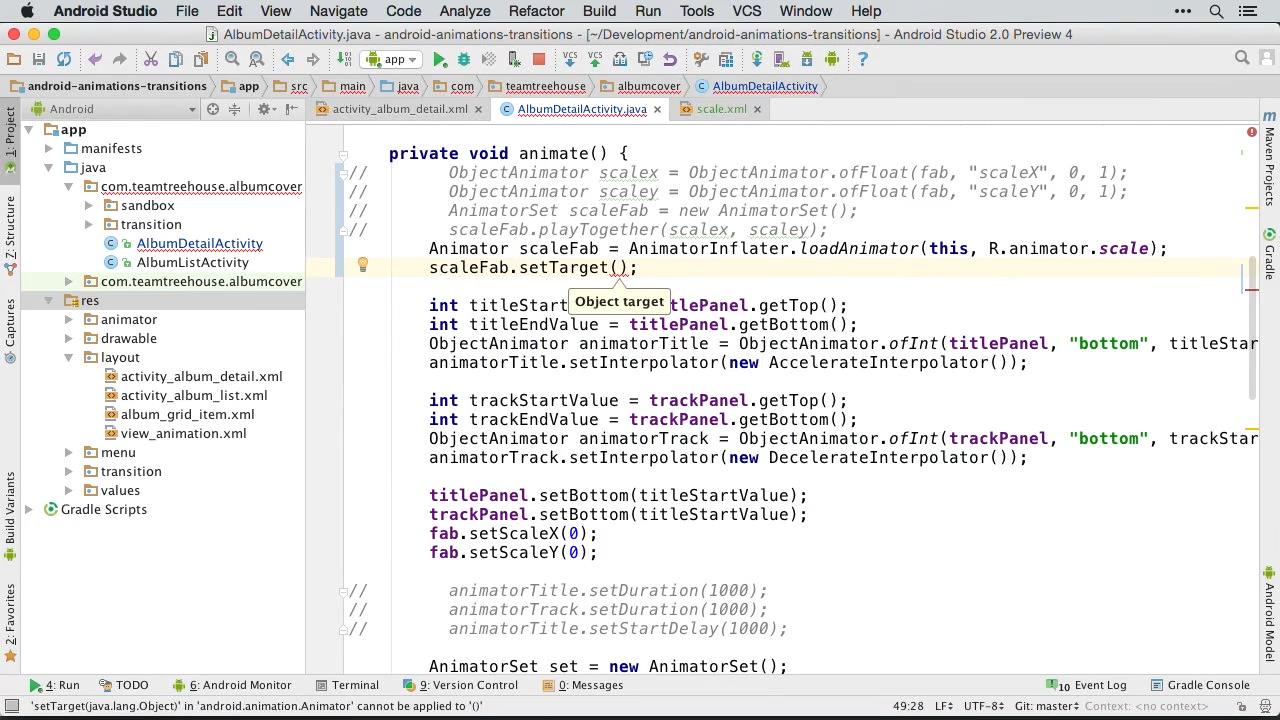Image resolution: width=1280 pixels, height=720 pixels.
Task: Click the Paste clipboard icon
Action: (200, 59)
